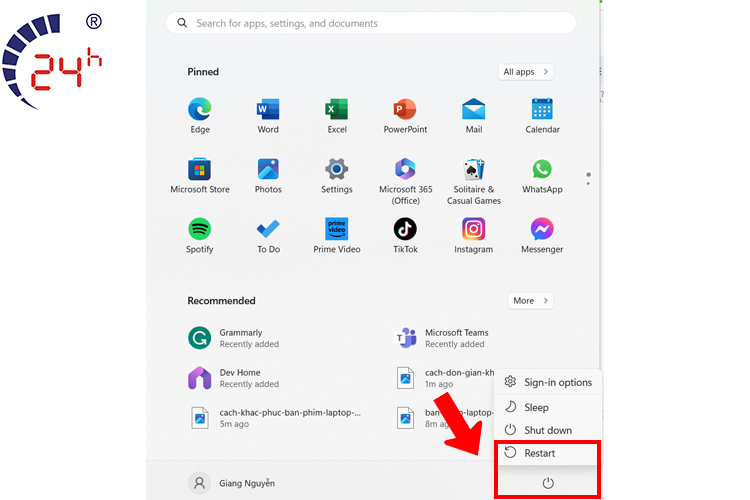Launch Spotify
The height and width of the screenshot is (500, 750).
point(199,235)
